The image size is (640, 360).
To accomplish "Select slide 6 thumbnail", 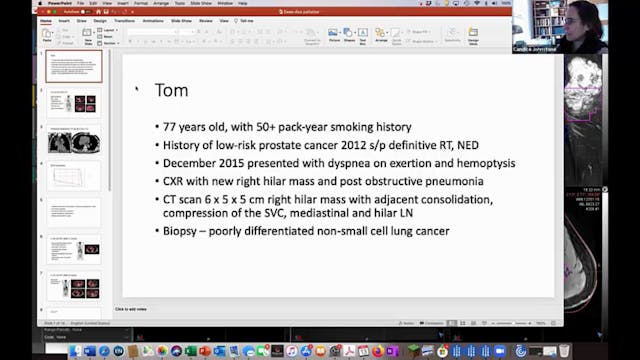I will [73, 249].
